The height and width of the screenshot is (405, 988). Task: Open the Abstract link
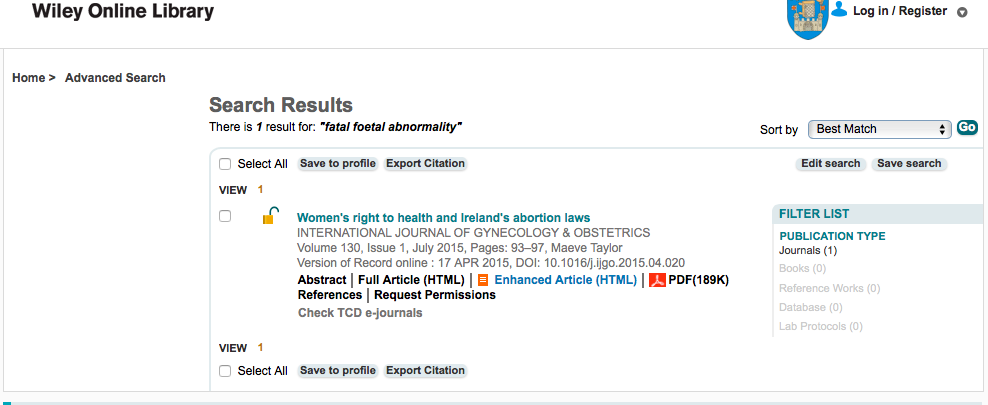pos(322,280)
